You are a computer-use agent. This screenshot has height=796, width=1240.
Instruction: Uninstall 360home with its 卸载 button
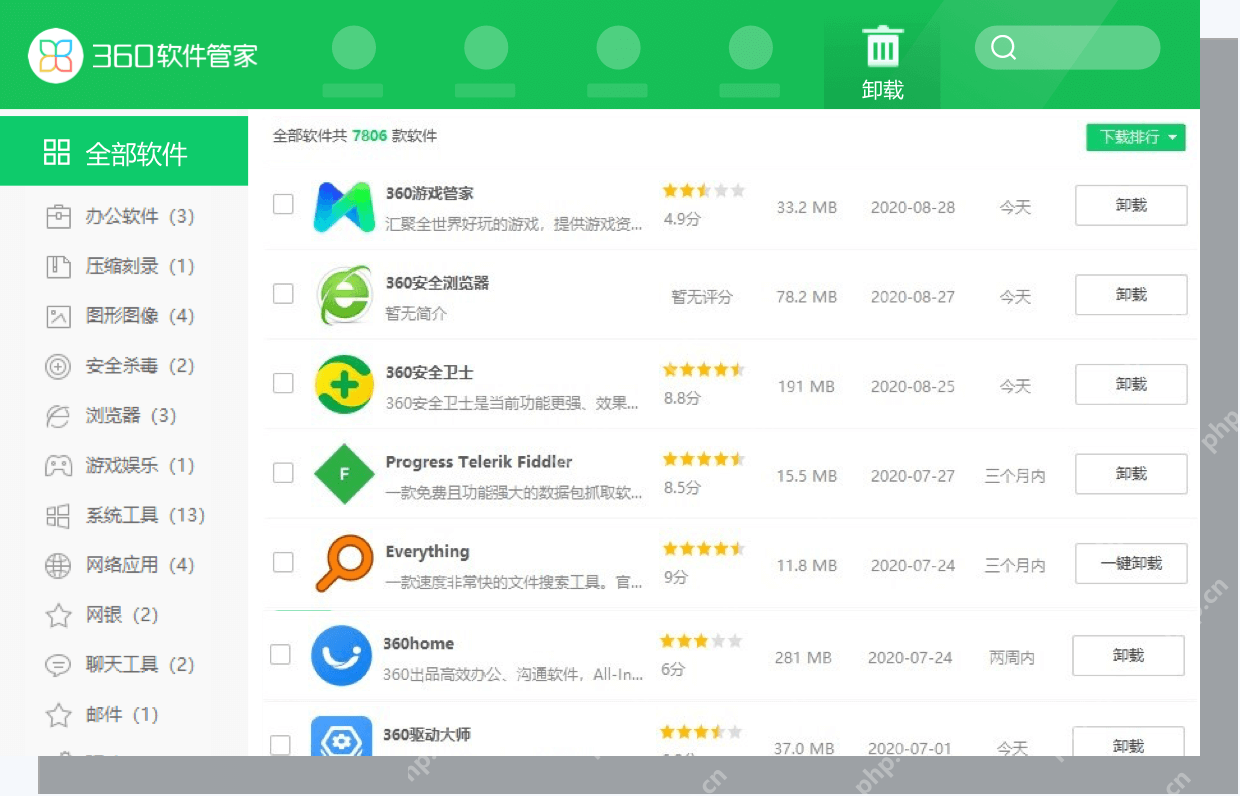(1128, 655)
